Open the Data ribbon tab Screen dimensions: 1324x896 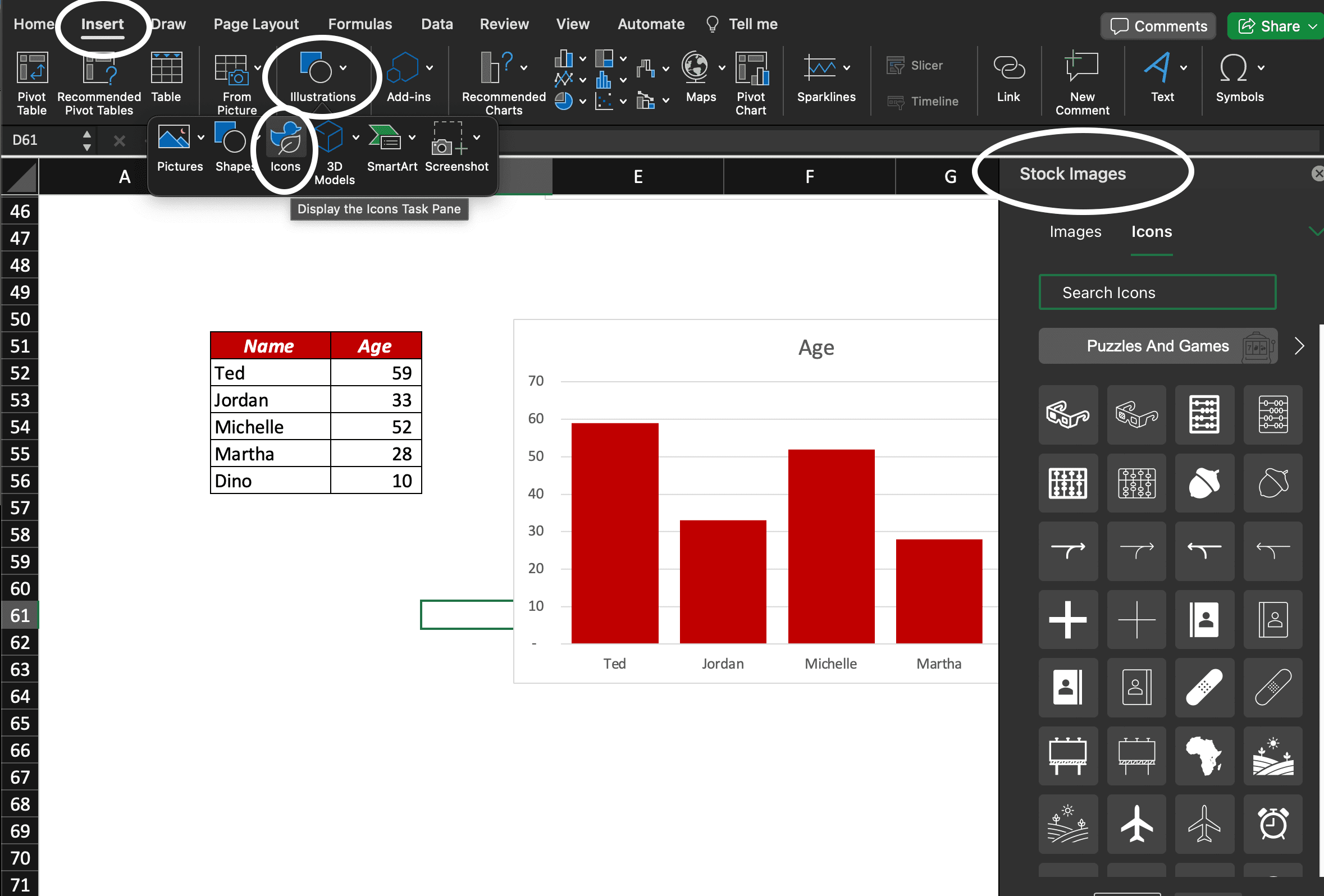[x=436, y=24]
